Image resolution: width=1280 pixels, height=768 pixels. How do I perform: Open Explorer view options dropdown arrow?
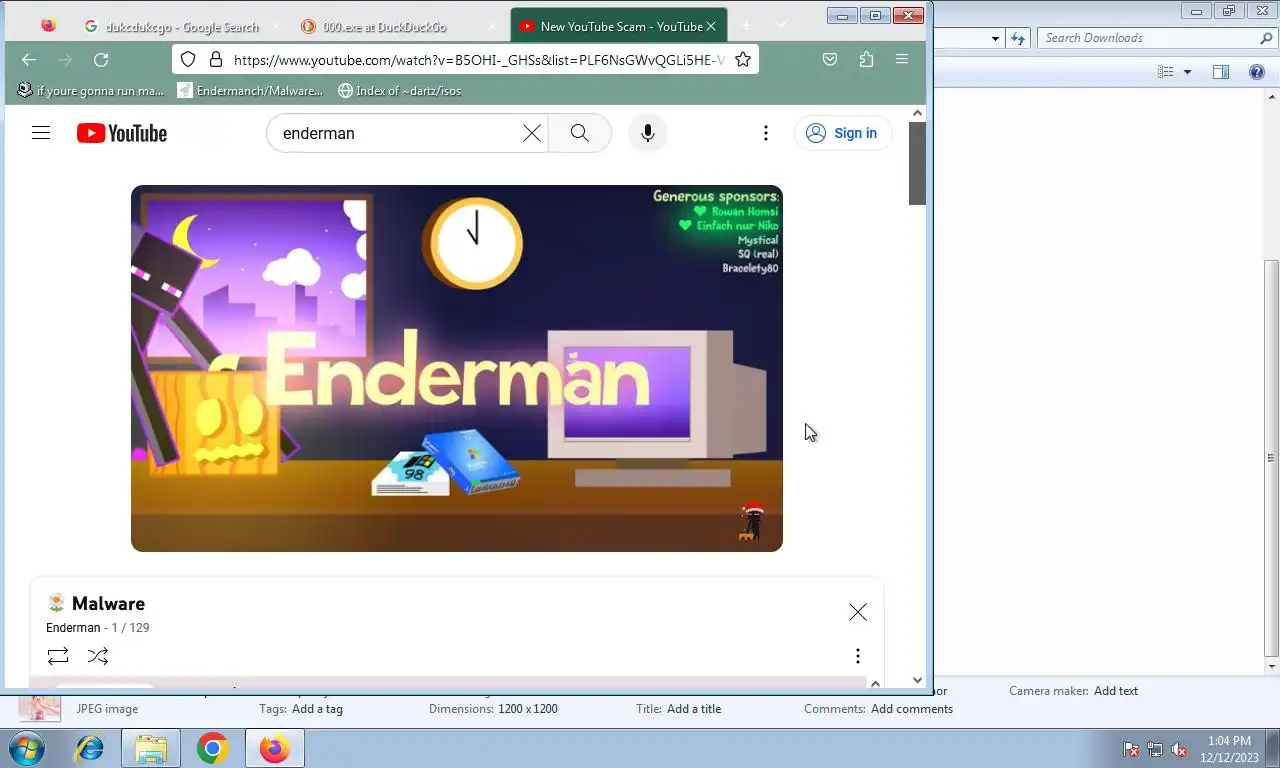click(1187, 72)
